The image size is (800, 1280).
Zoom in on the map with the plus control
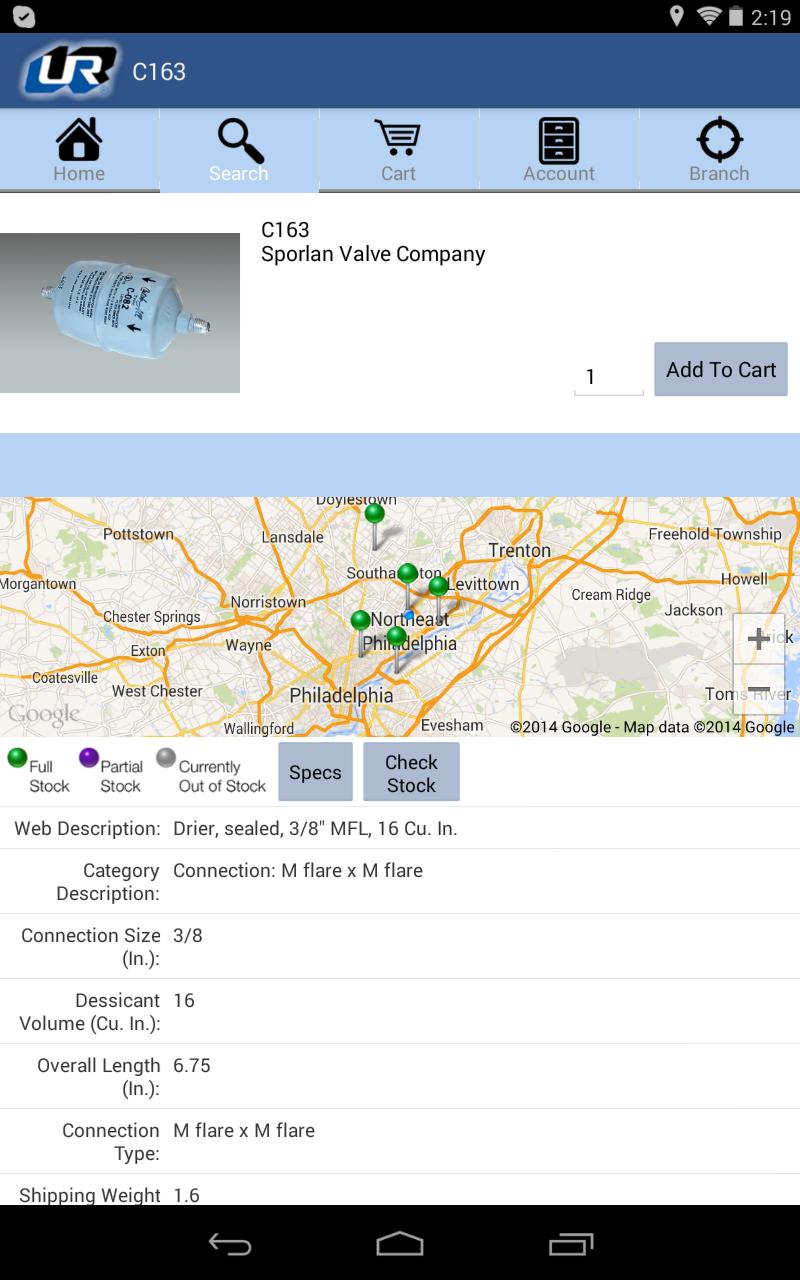click(x=758, y=638)
